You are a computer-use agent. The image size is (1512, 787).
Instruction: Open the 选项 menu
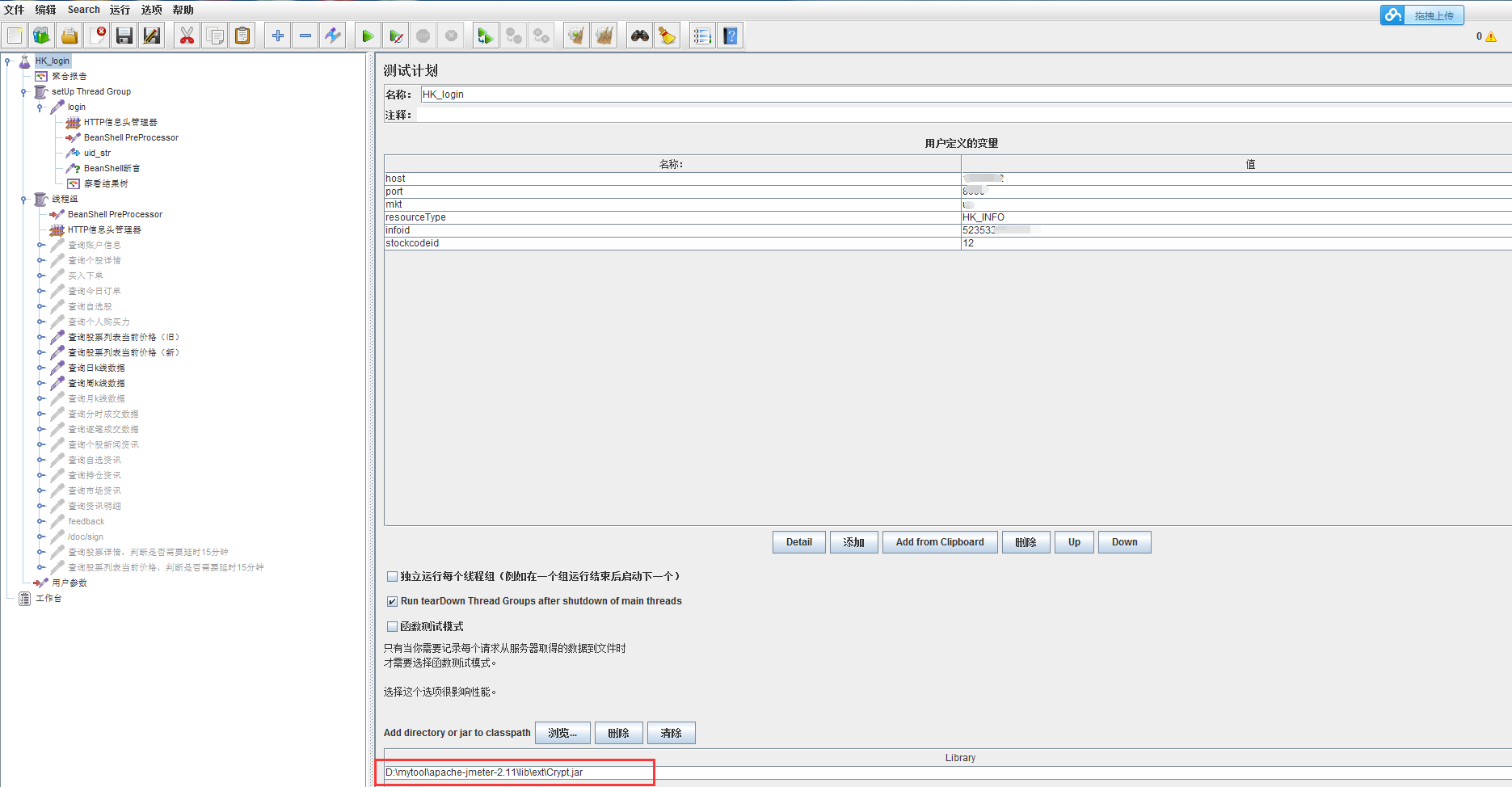[151, 10]
